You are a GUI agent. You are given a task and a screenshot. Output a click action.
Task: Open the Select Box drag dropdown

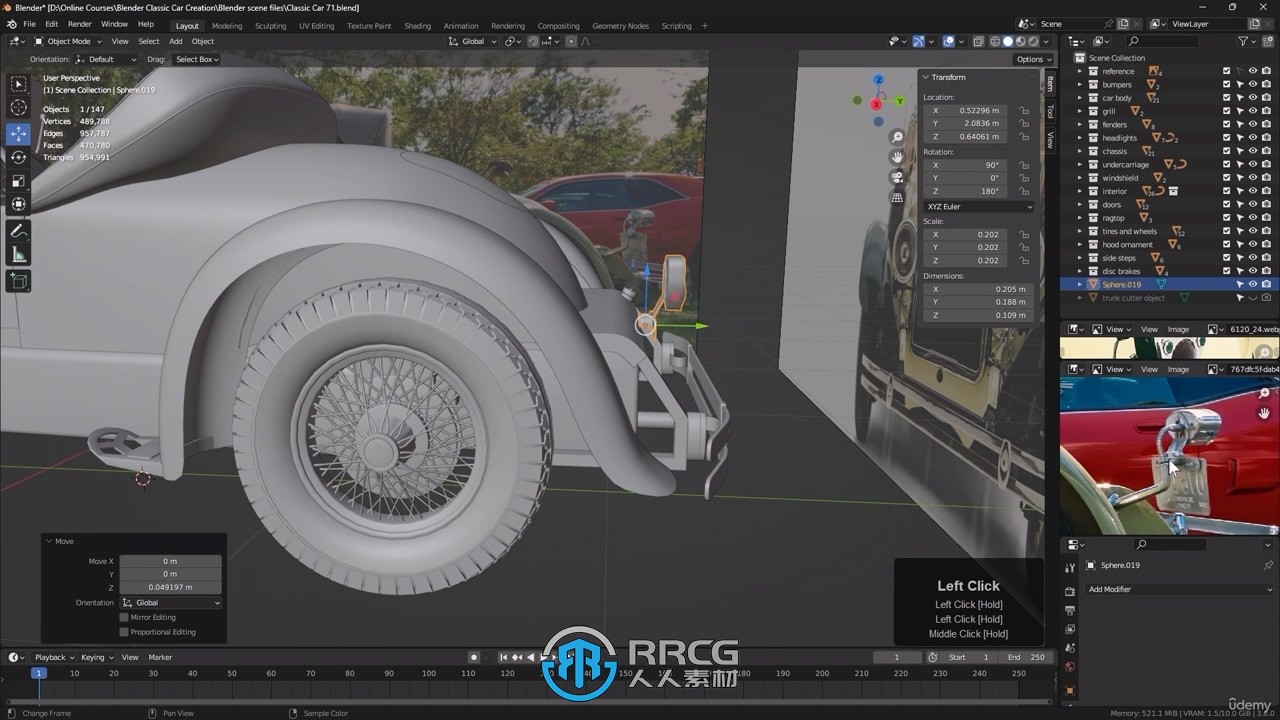[x=197, y=59]
